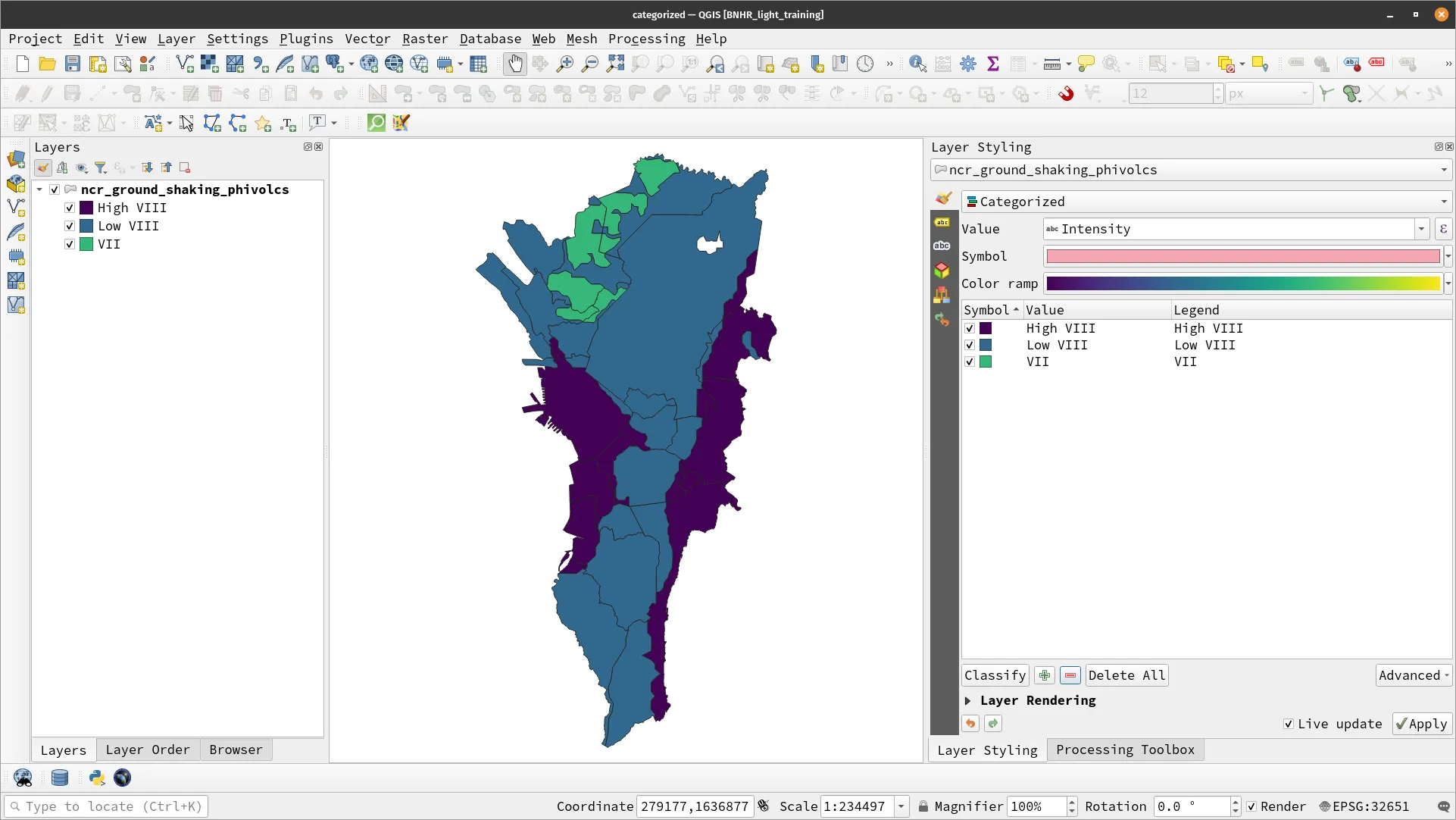Uncheck the High VIII layer visibility
Viewport: 1456px width, 820px height.
(x=69, y=208)
